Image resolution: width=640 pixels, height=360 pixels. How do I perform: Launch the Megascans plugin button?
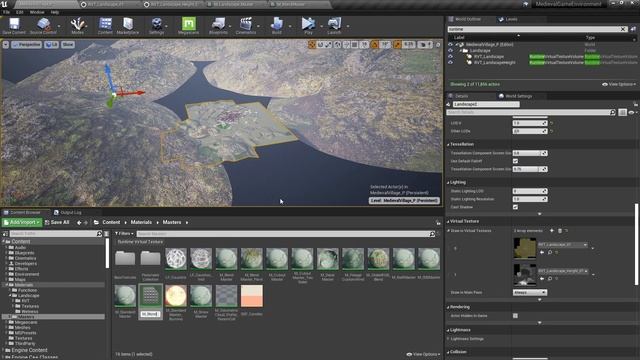[x=188, y=25]
